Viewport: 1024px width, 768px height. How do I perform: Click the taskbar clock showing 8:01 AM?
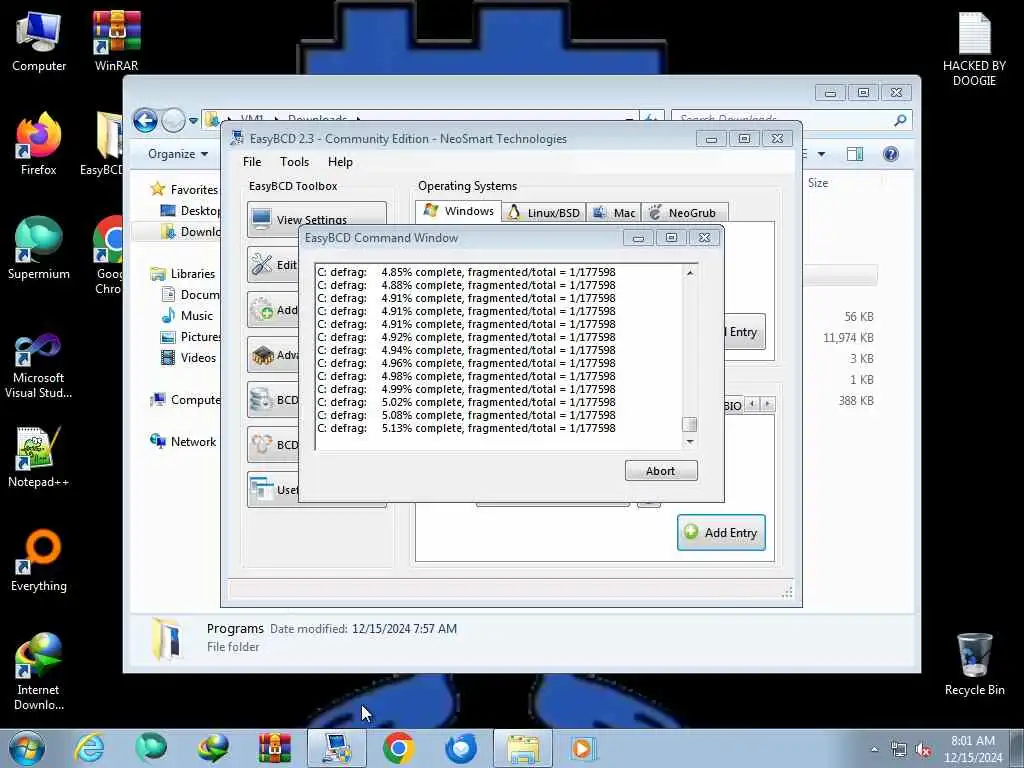coord(972,749)
